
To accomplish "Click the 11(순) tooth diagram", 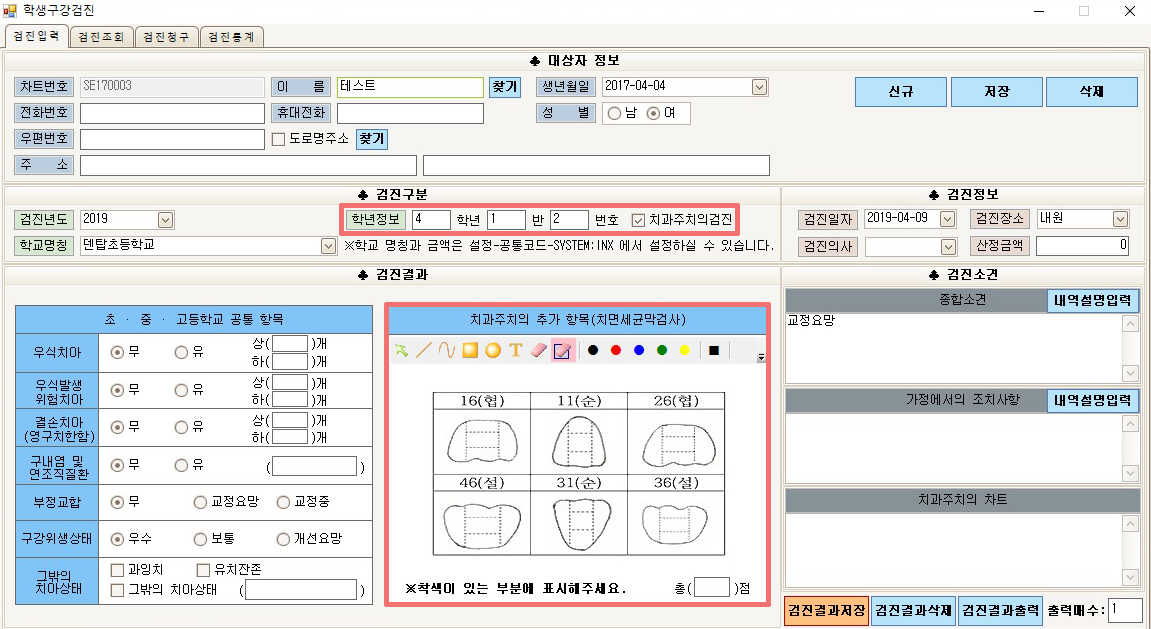I will 578,443.
